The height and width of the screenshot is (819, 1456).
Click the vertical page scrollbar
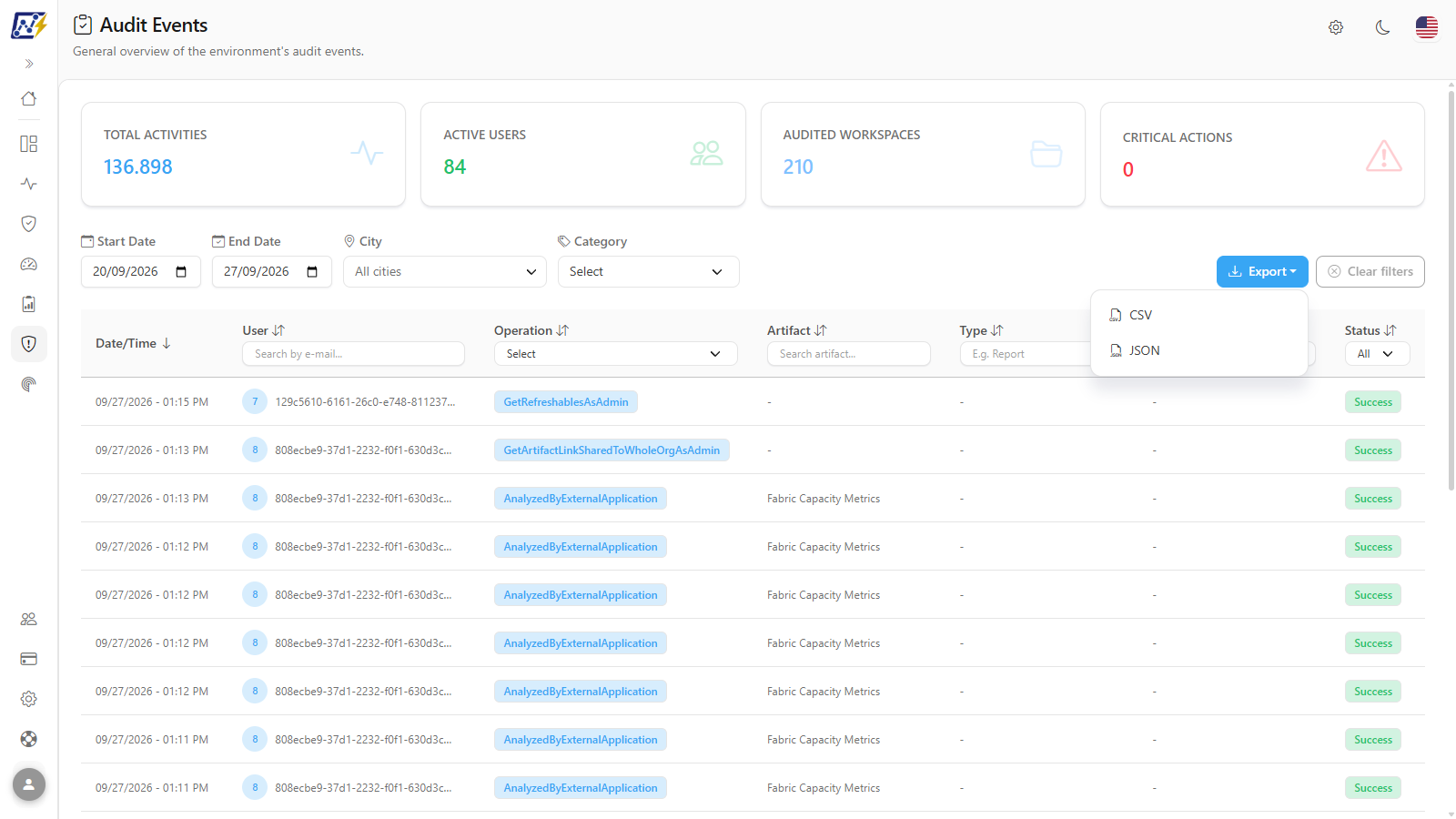point(1451,291)
